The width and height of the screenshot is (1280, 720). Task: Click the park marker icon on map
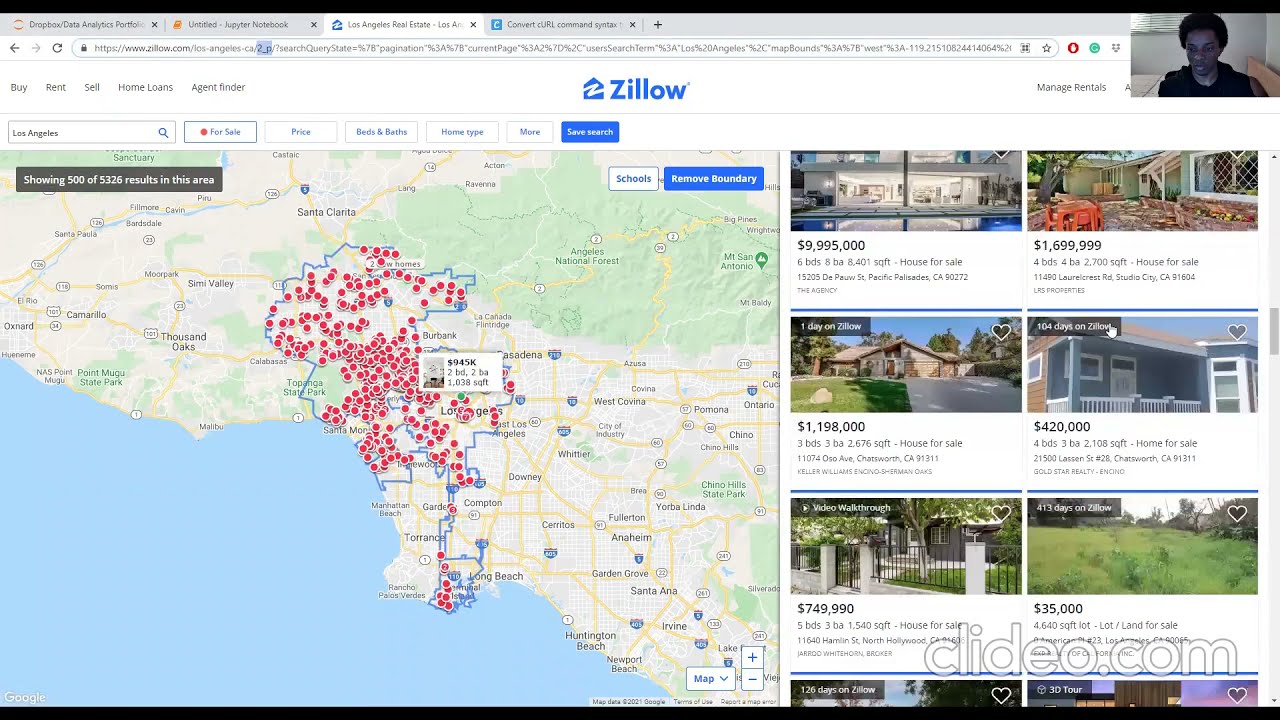762,259
